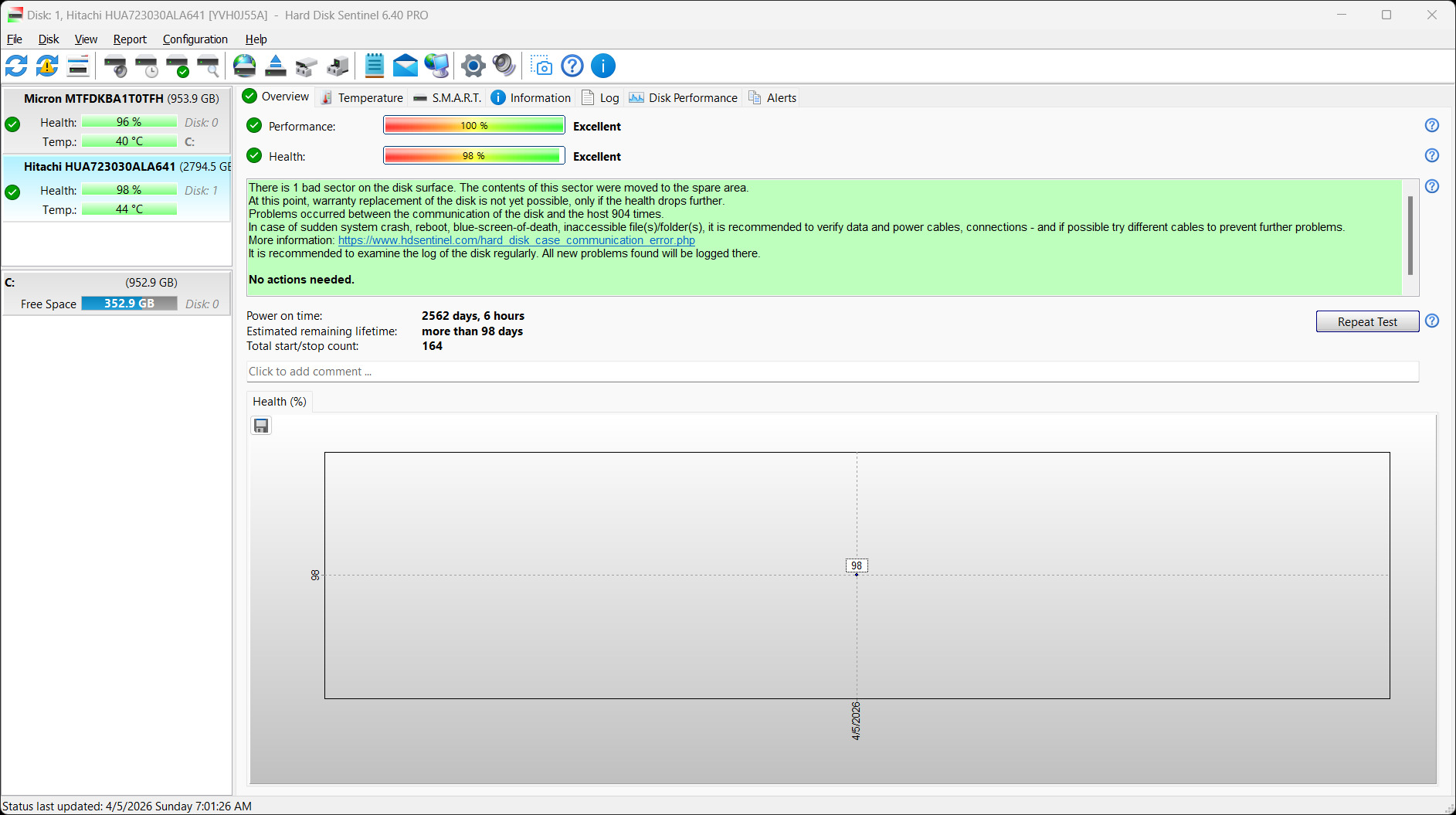Open the help question mark toolbar icon

pyautogui.click(x=572, y=66)
